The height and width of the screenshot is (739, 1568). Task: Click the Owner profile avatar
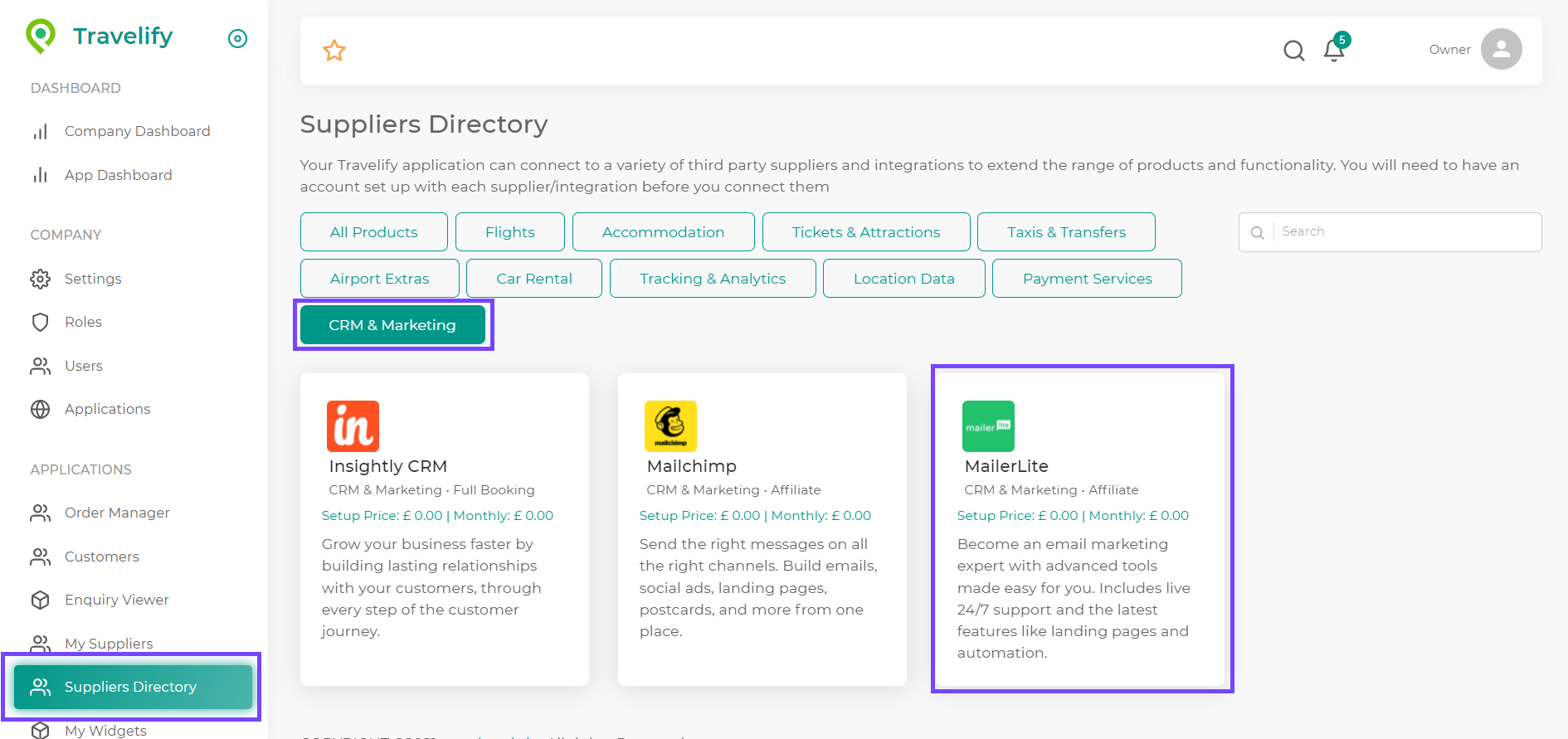pyautogui.click(x=1501, y=50)
